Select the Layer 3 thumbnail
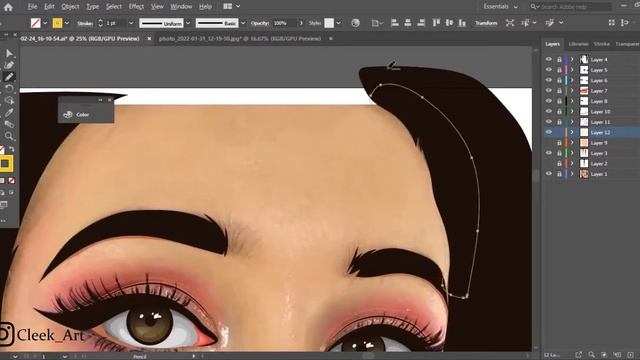 (x=584, y=153)
